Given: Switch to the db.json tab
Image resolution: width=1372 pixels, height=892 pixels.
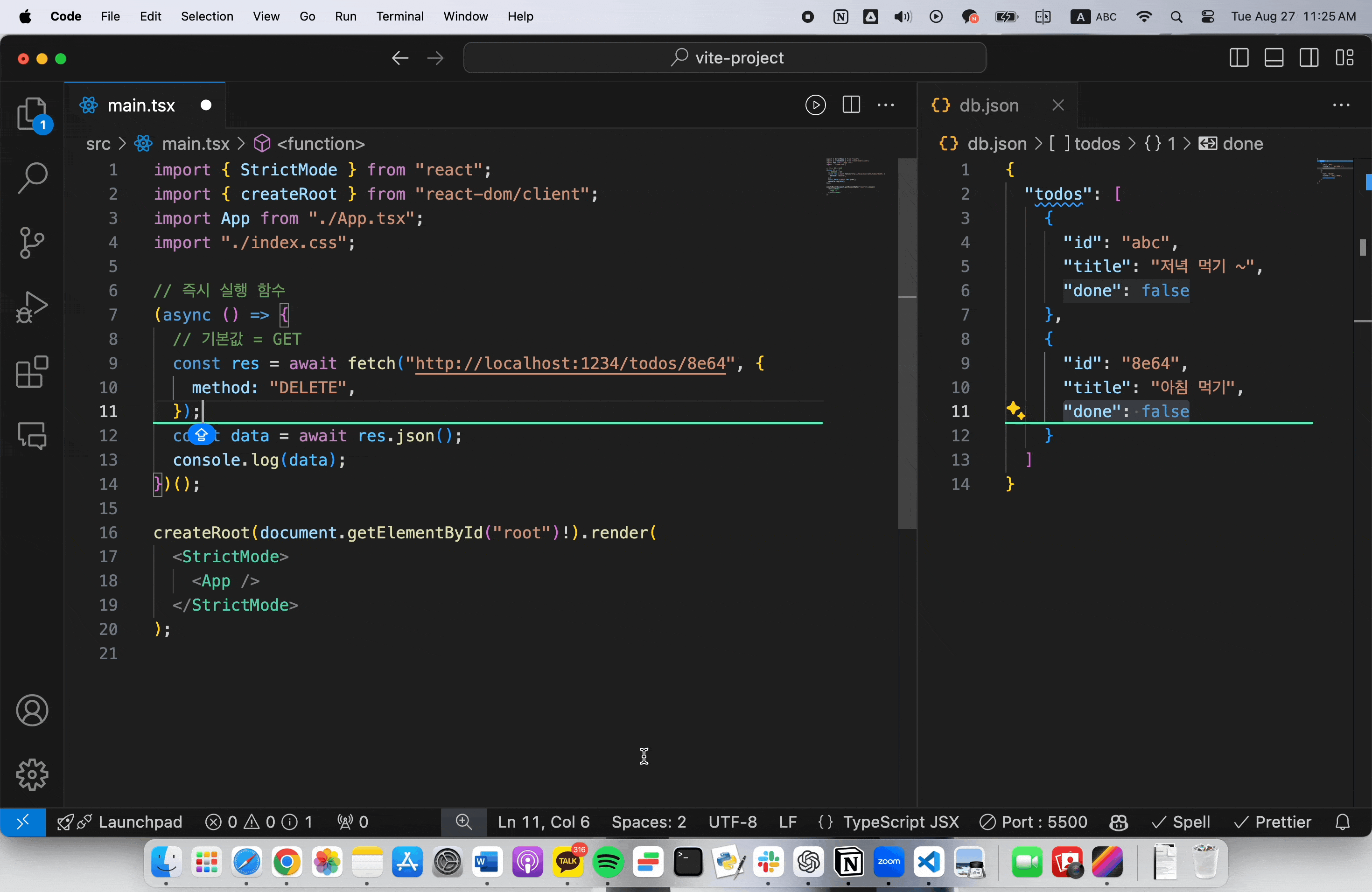Looking at the screenshot, I should (989, 105).
